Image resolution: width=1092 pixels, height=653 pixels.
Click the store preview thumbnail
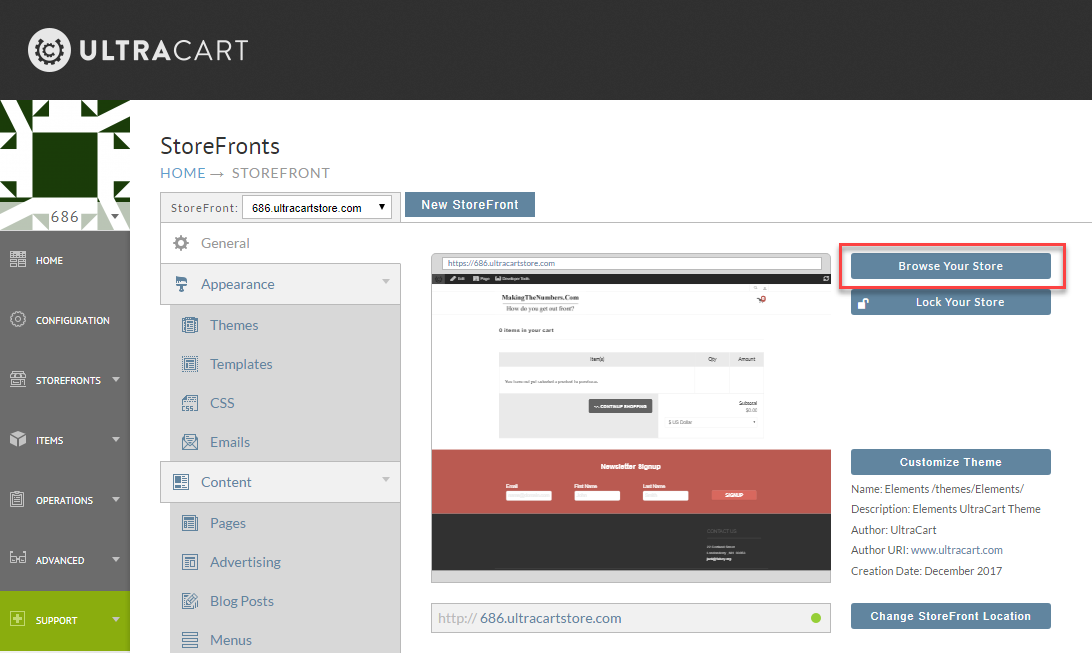point(631,418)
